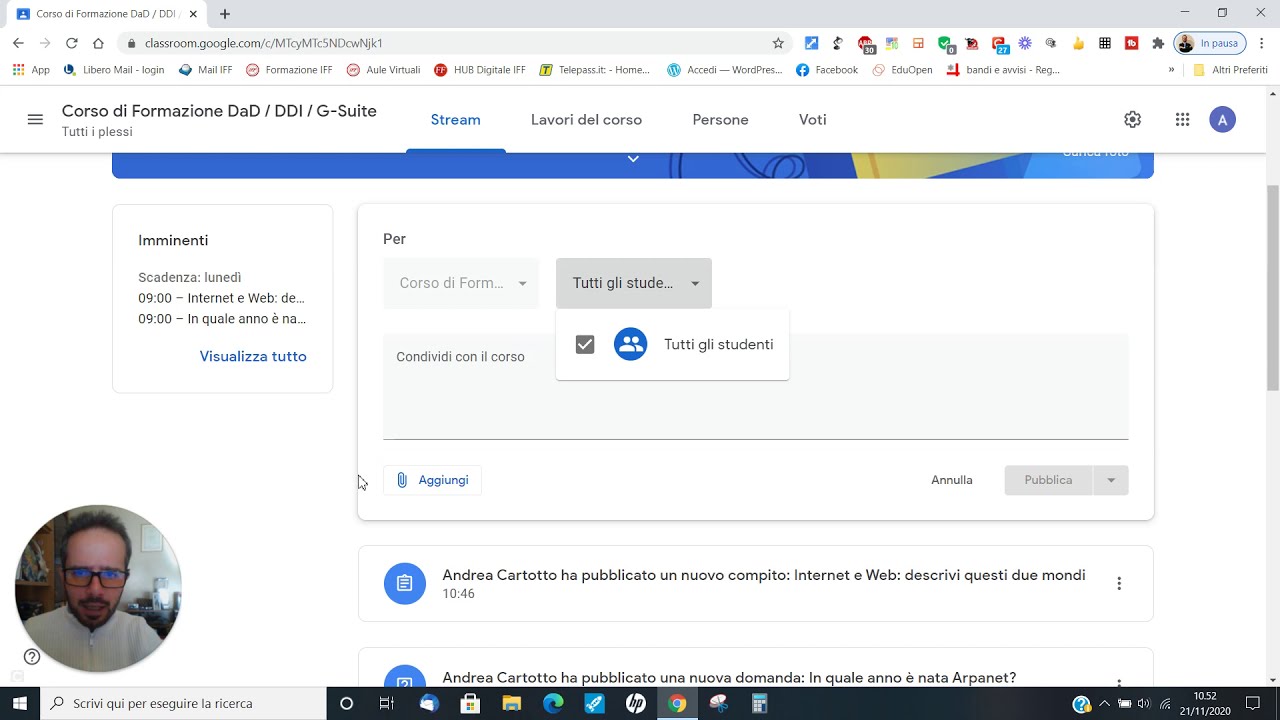The width and height of the screenshot is (1280, 720).
Task: Open 09:00 In quale anno upcoming item
Action: tap(222, 319)
